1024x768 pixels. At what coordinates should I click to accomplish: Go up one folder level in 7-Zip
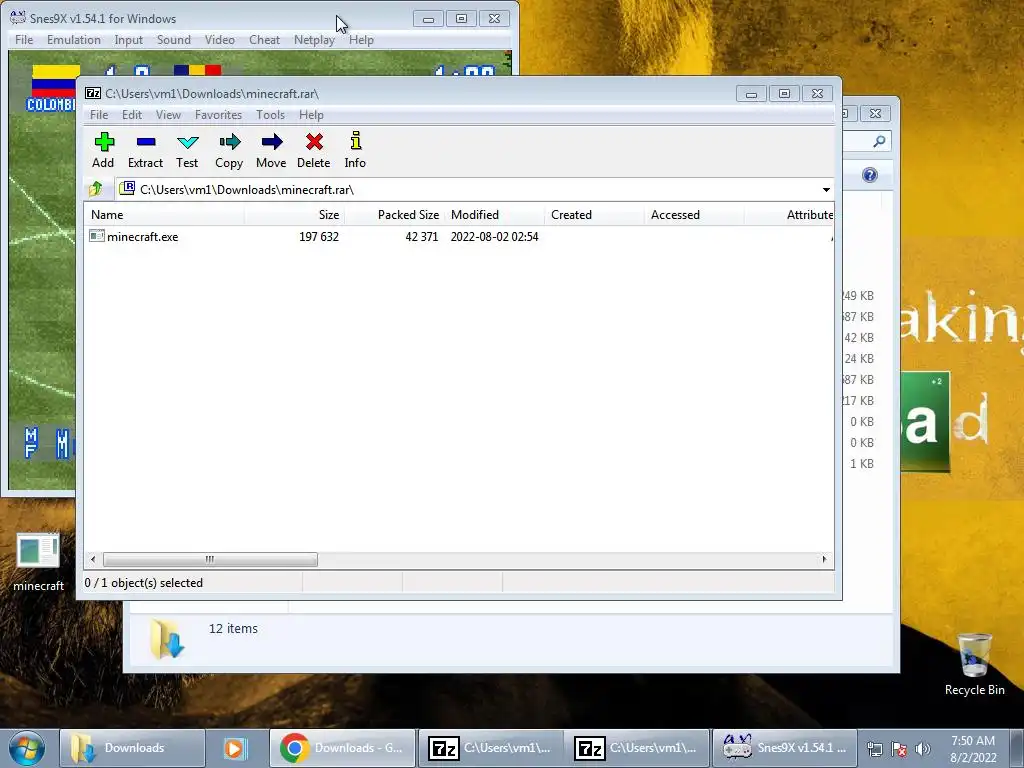(x=96, y=189)
